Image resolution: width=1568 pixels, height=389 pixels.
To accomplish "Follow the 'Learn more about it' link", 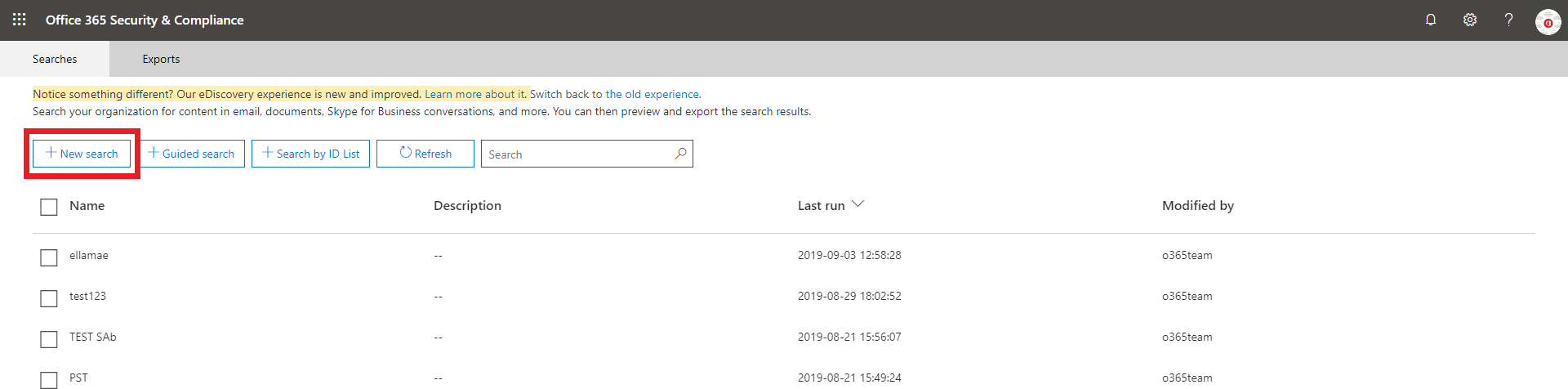I will 474,94.
